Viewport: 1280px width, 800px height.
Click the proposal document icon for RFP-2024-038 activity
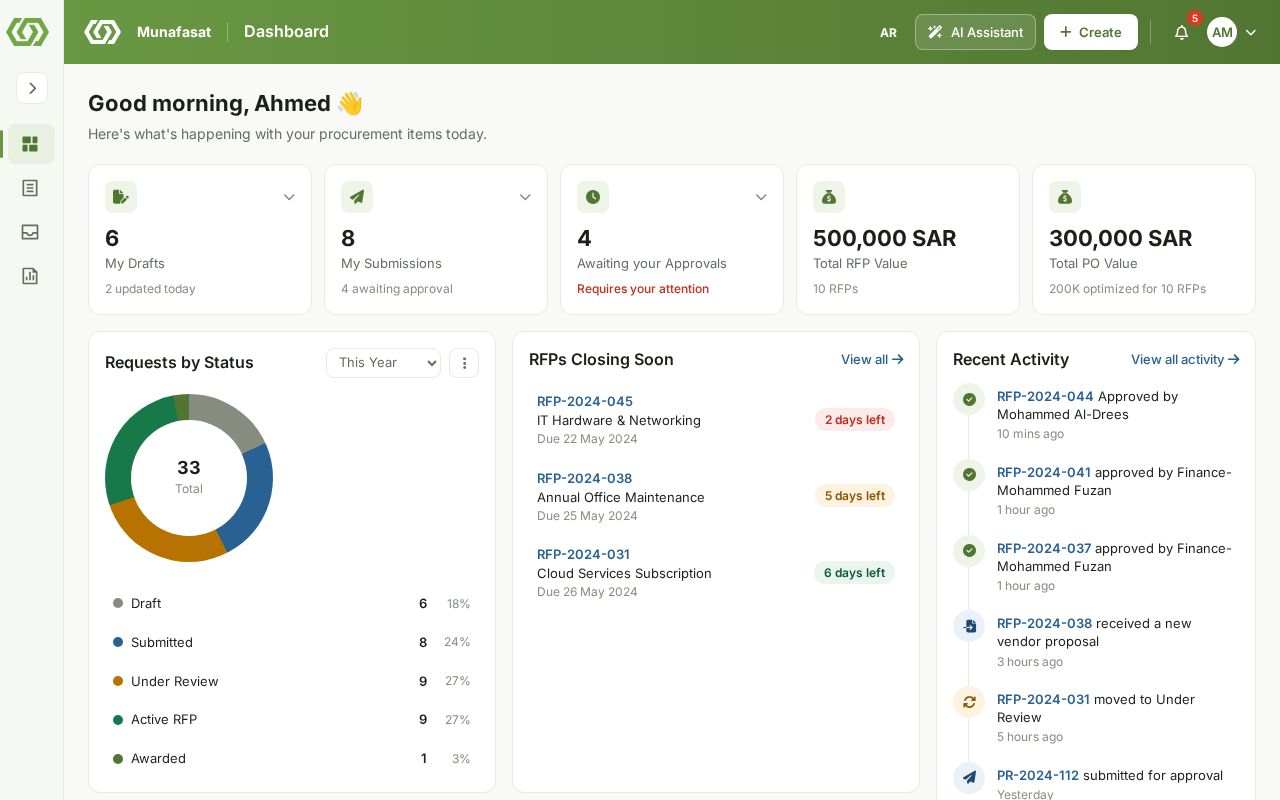click(969, 626)
